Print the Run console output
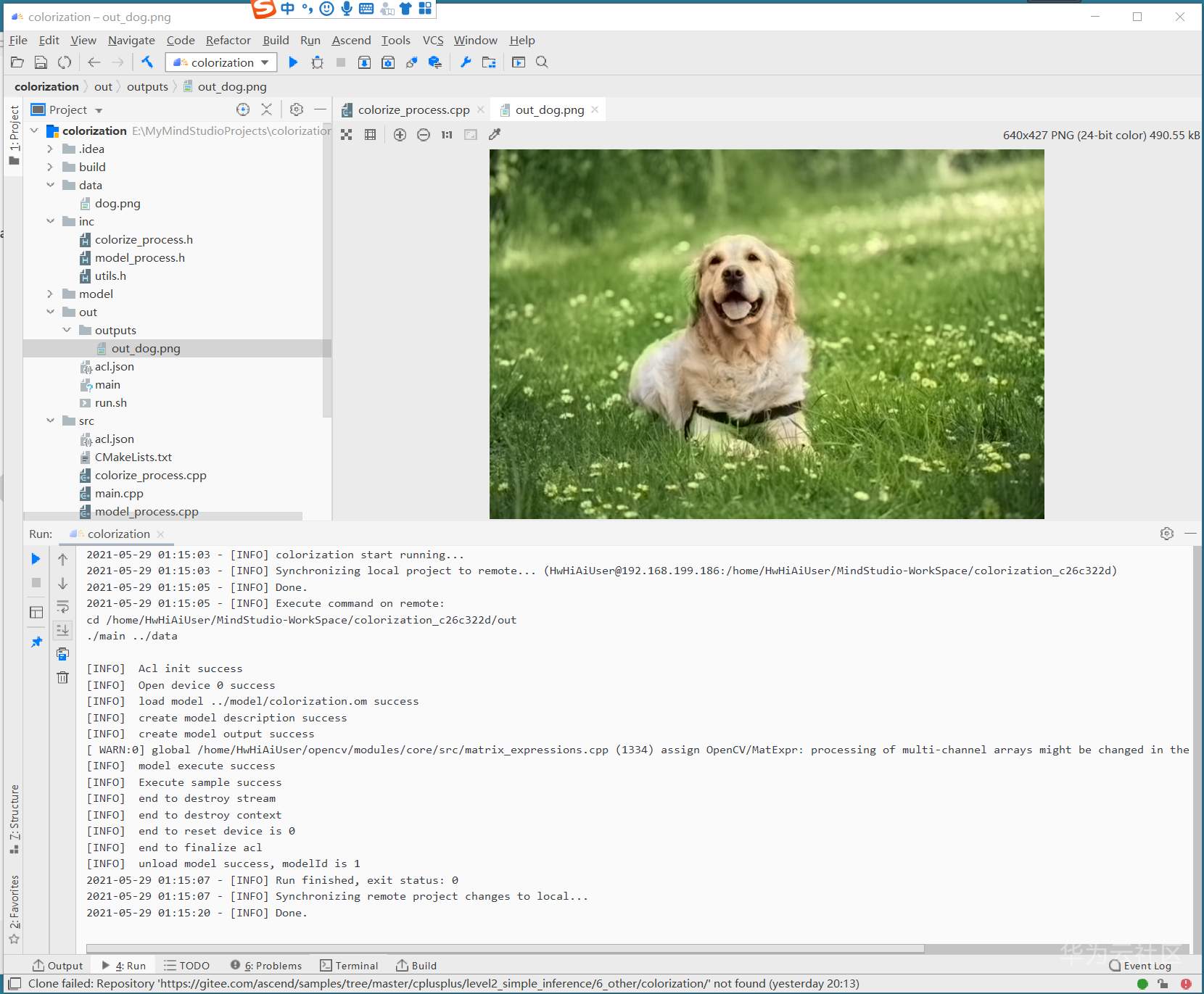The image size is (1204, 994). (63, 654)
